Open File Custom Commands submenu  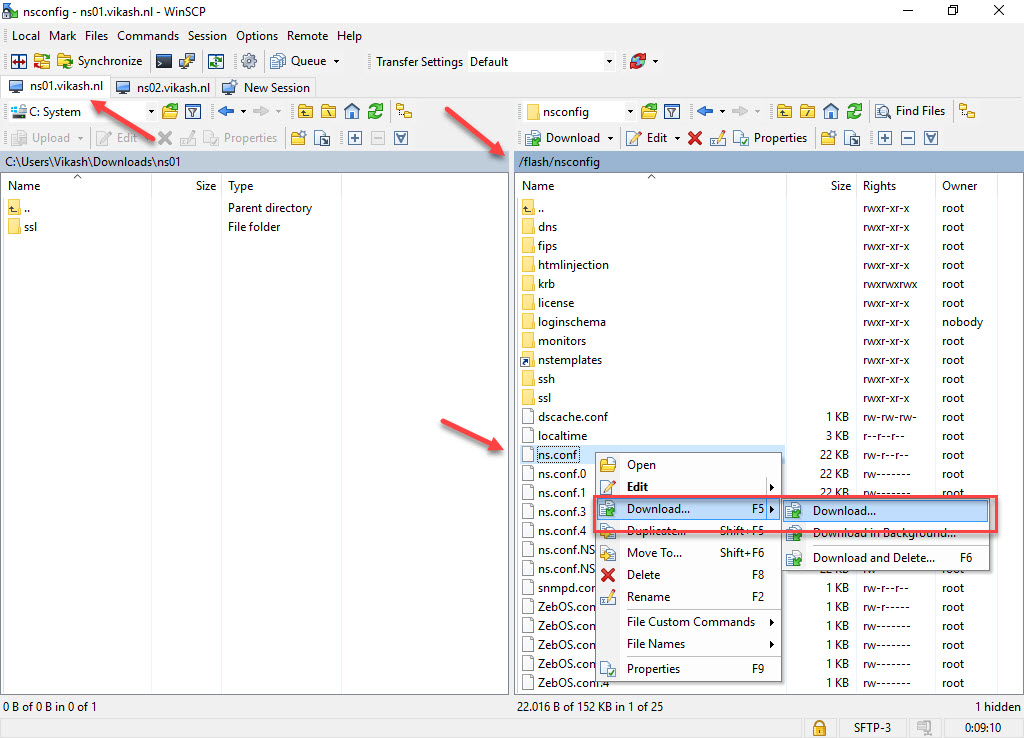point(688,622)
